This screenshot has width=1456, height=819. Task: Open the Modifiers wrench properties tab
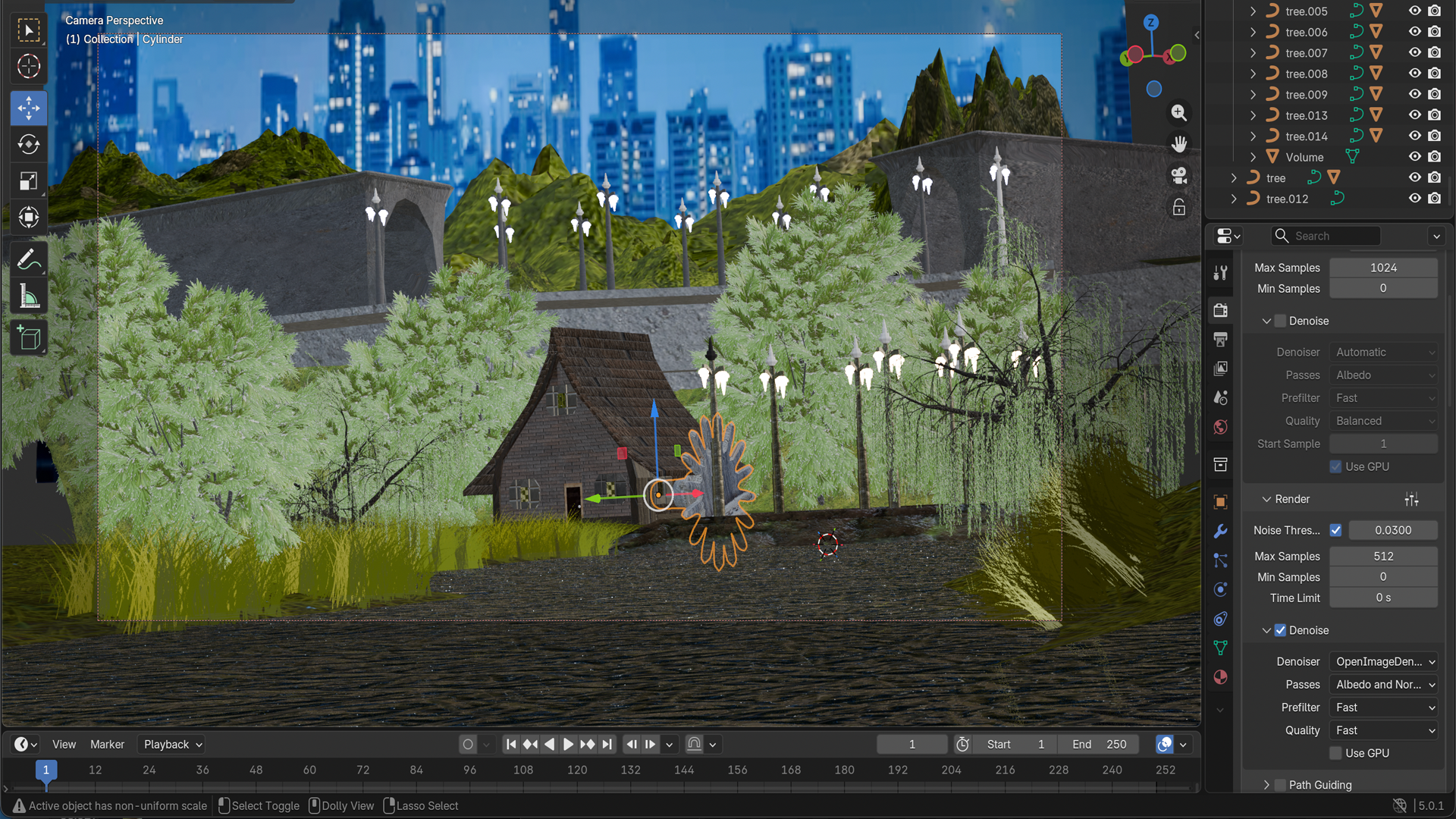coord(1220,532)
